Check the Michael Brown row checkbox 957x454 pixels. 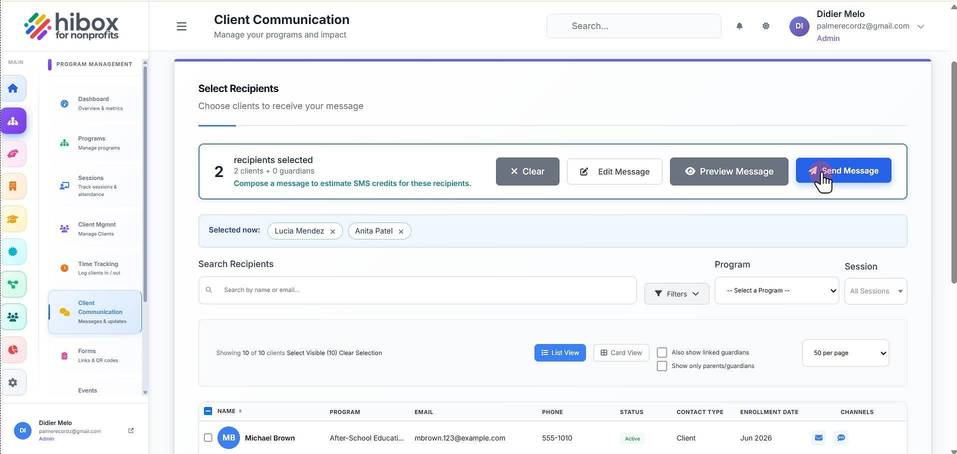208,438
